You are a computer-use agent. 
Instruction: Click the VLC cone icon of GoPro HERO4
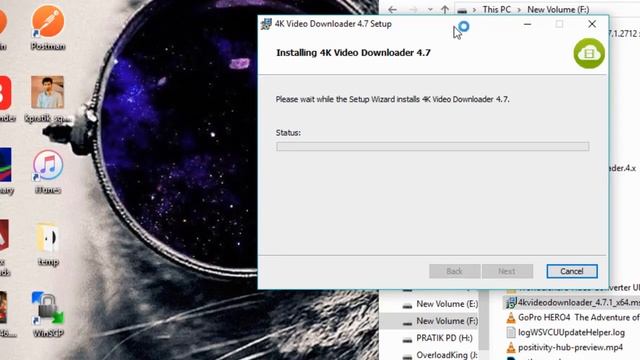[x=511, y=318]
